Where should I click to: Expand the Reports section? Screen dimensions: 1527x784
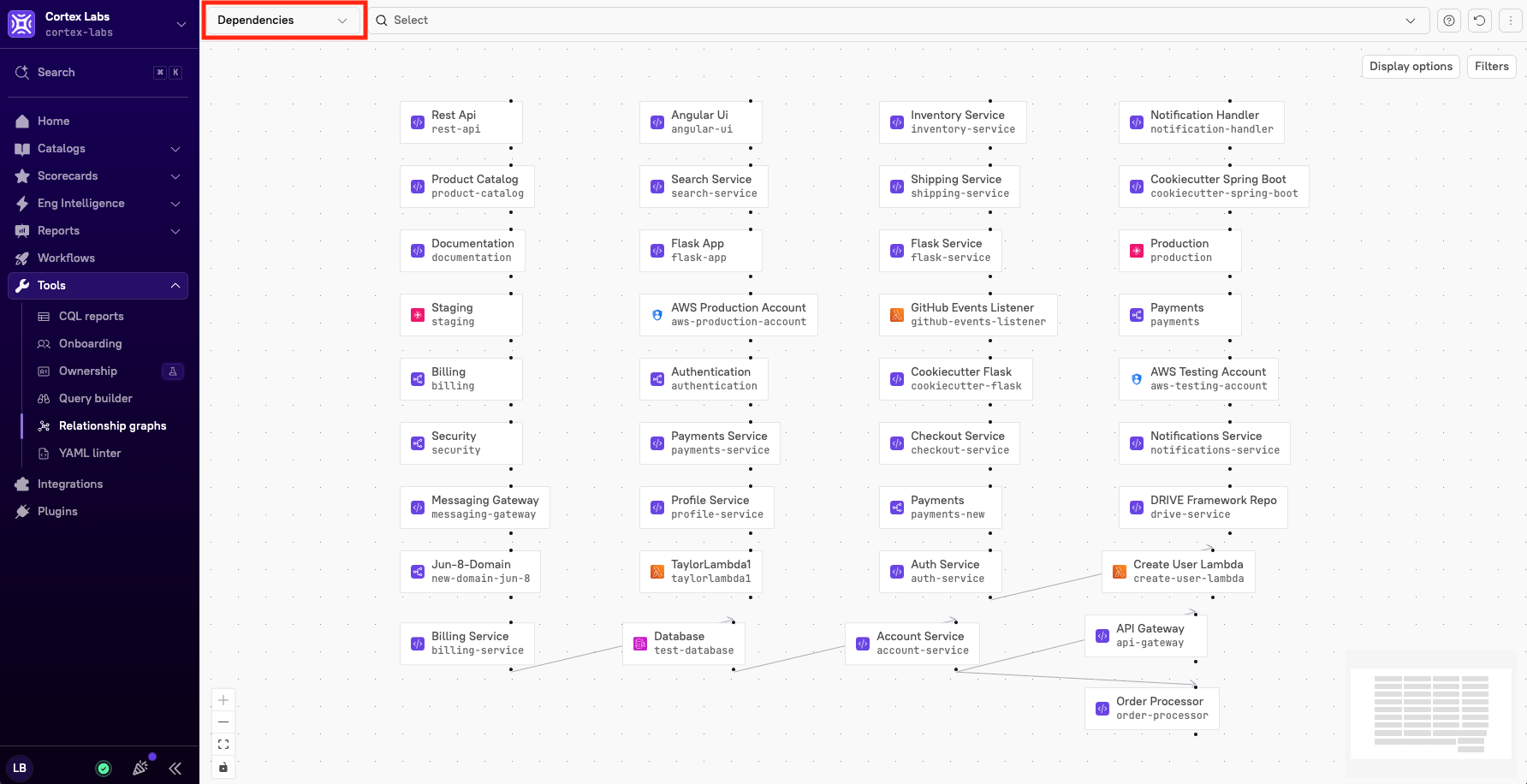pos(98,231)
